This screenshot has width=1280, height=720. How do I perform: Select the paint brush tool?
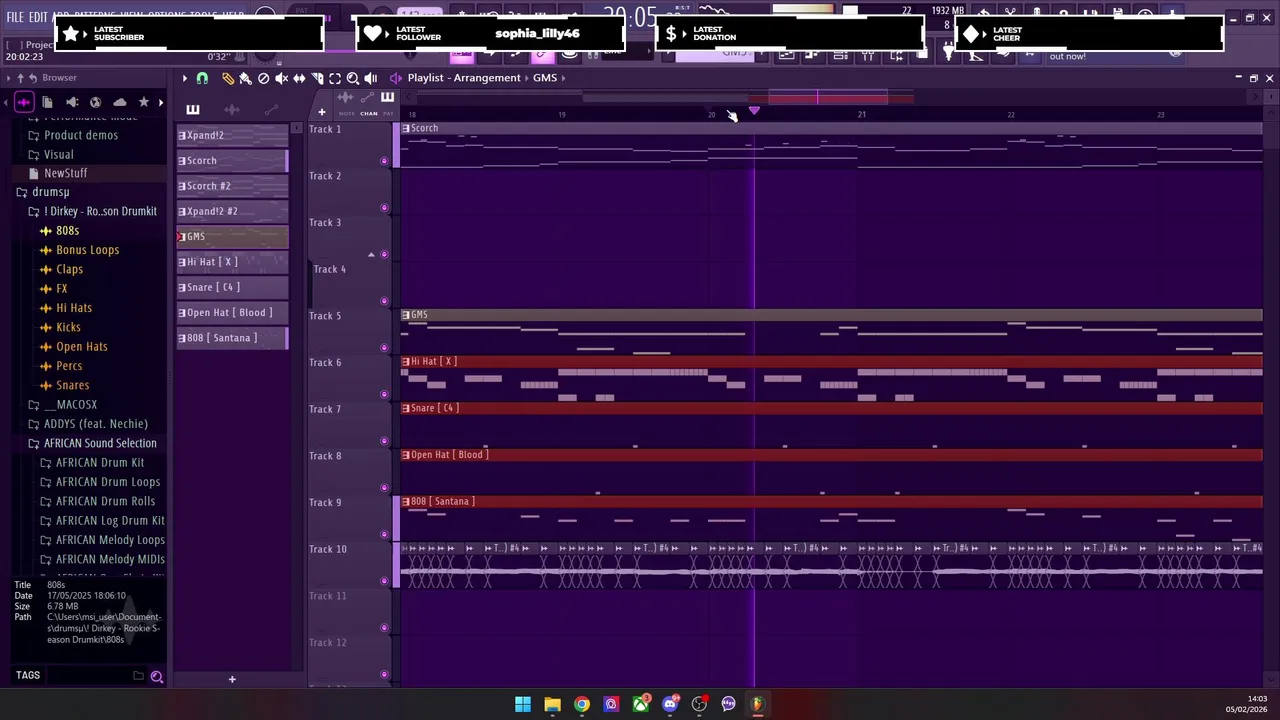245,78
